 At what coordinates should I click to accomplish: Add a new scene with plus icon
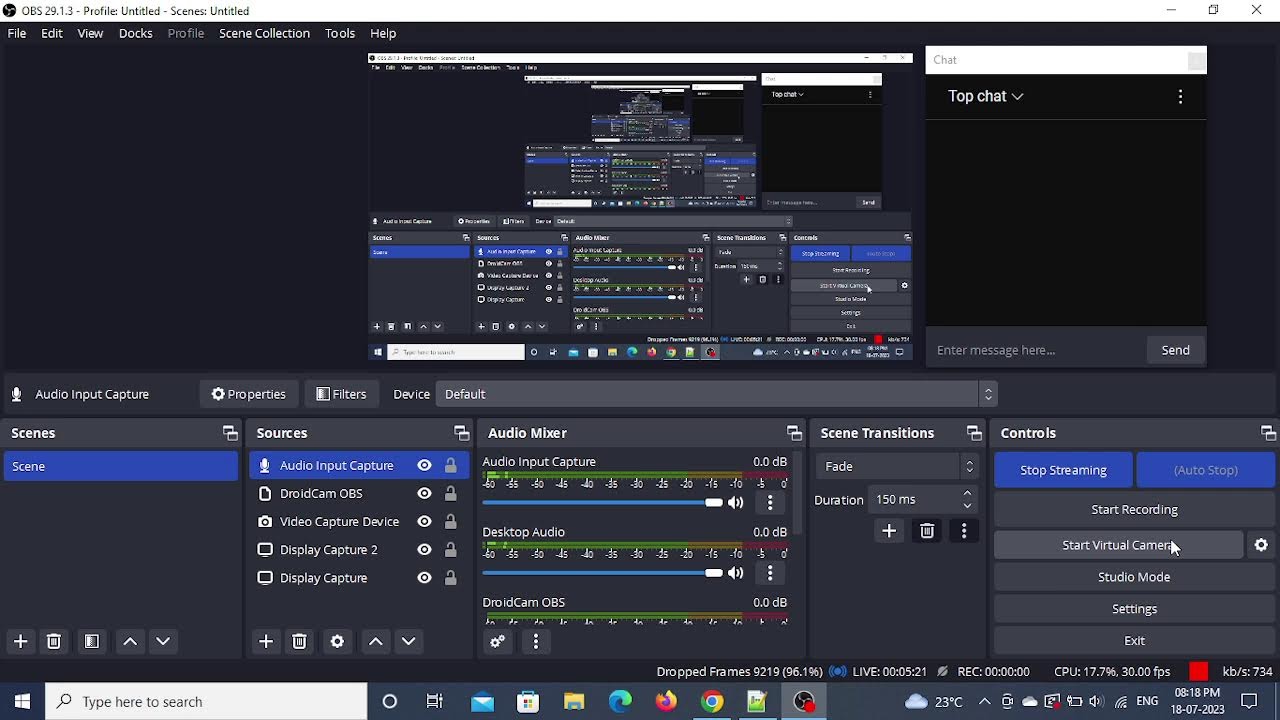[x=20, y=641]
